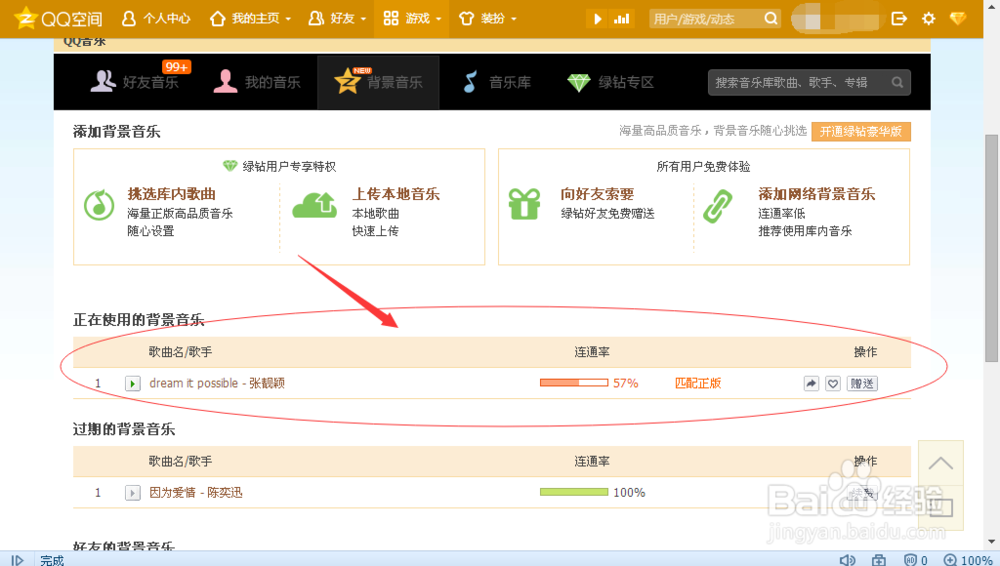Open settings gear icon in top bar
Image resolution: width=1000 pixels, height=566 pixels.
pos(929,19)
